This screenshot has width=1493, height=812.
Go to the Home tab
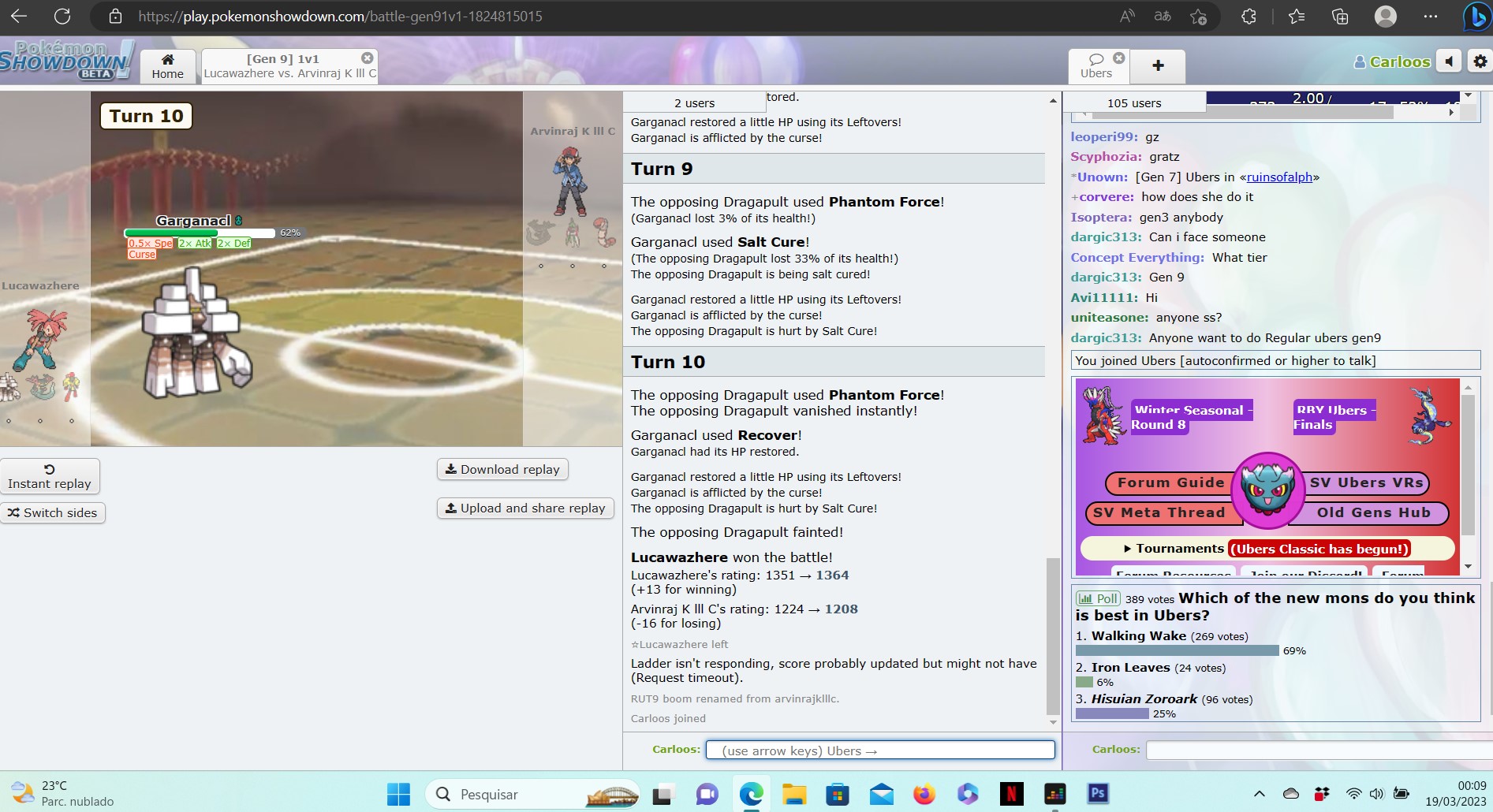(x=168, y=66)
